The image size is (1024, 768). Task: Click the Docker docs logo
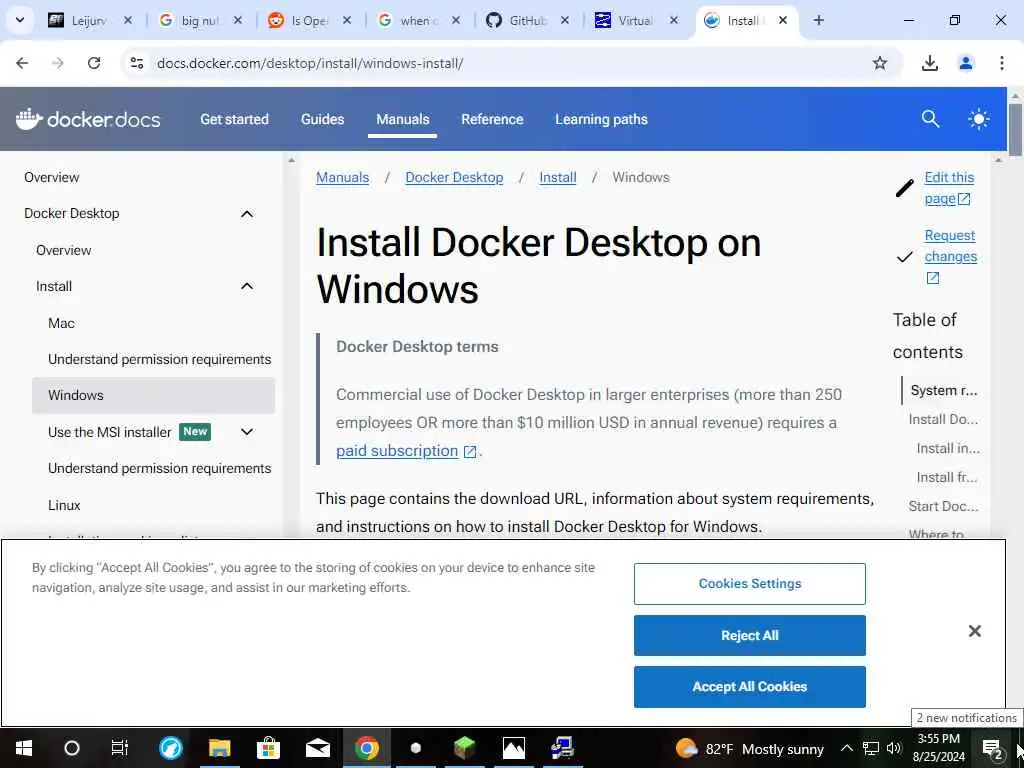pos(88,119)
